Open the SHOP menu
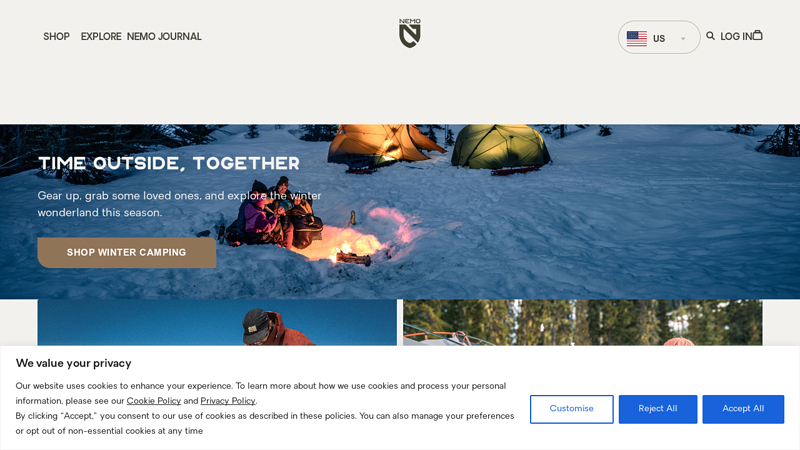 click(x=56, y=37)
